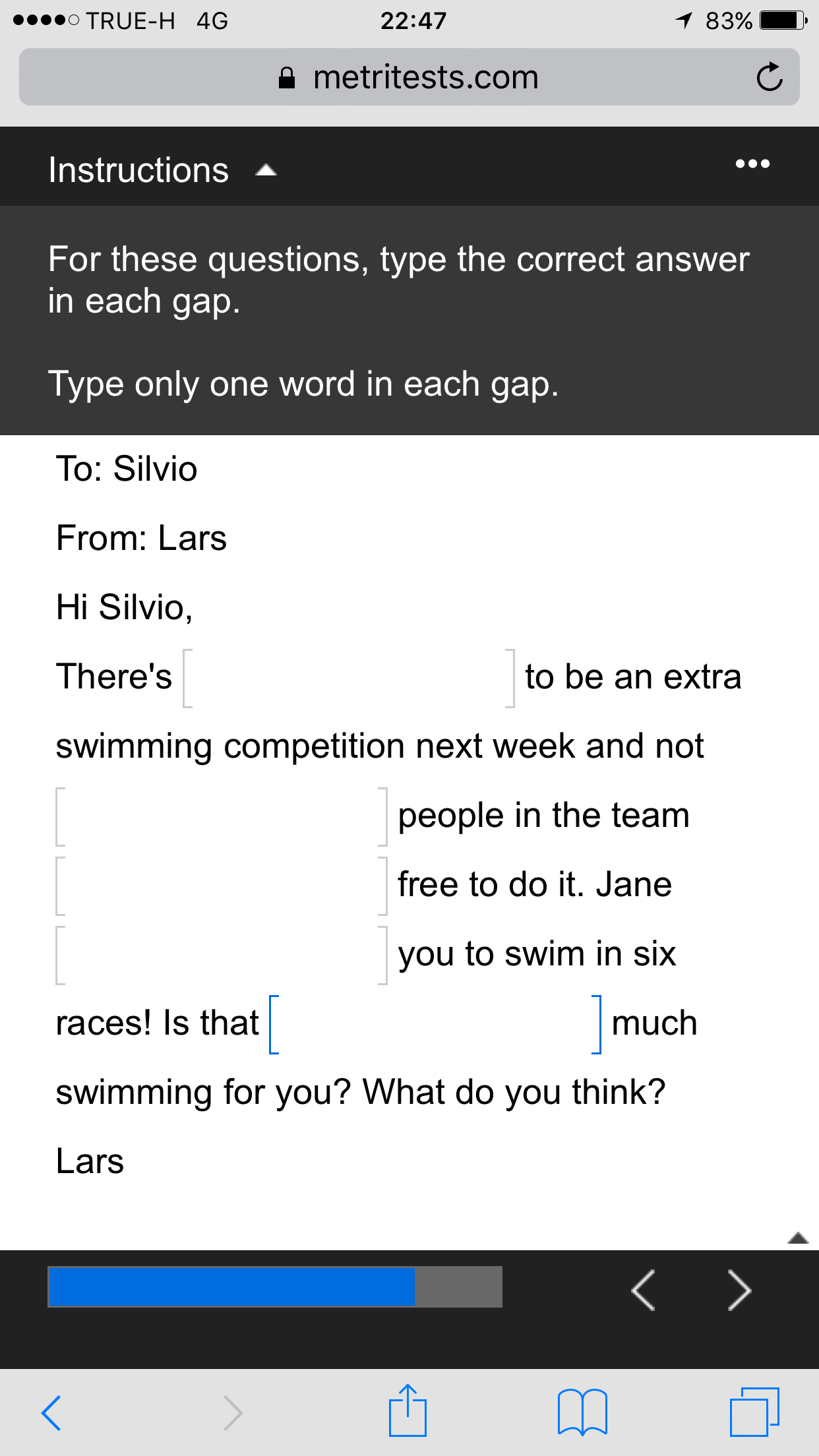Tap the battery indicator in status bar
This screenshot has width=819, height=1456.
pos(783,20)
